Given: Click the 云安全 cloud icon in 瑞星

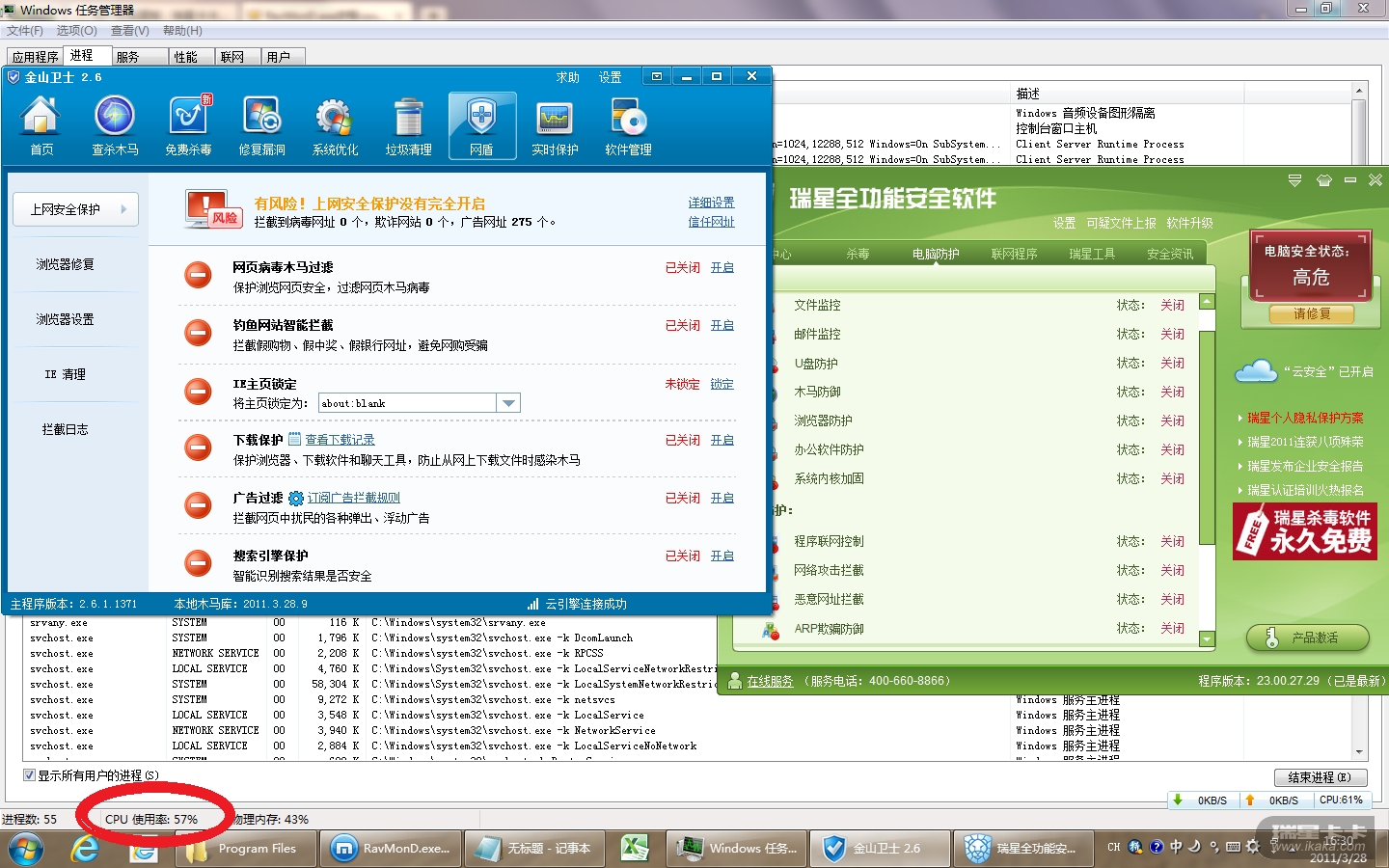Looking at the screenshot, I should point(1256,371).
